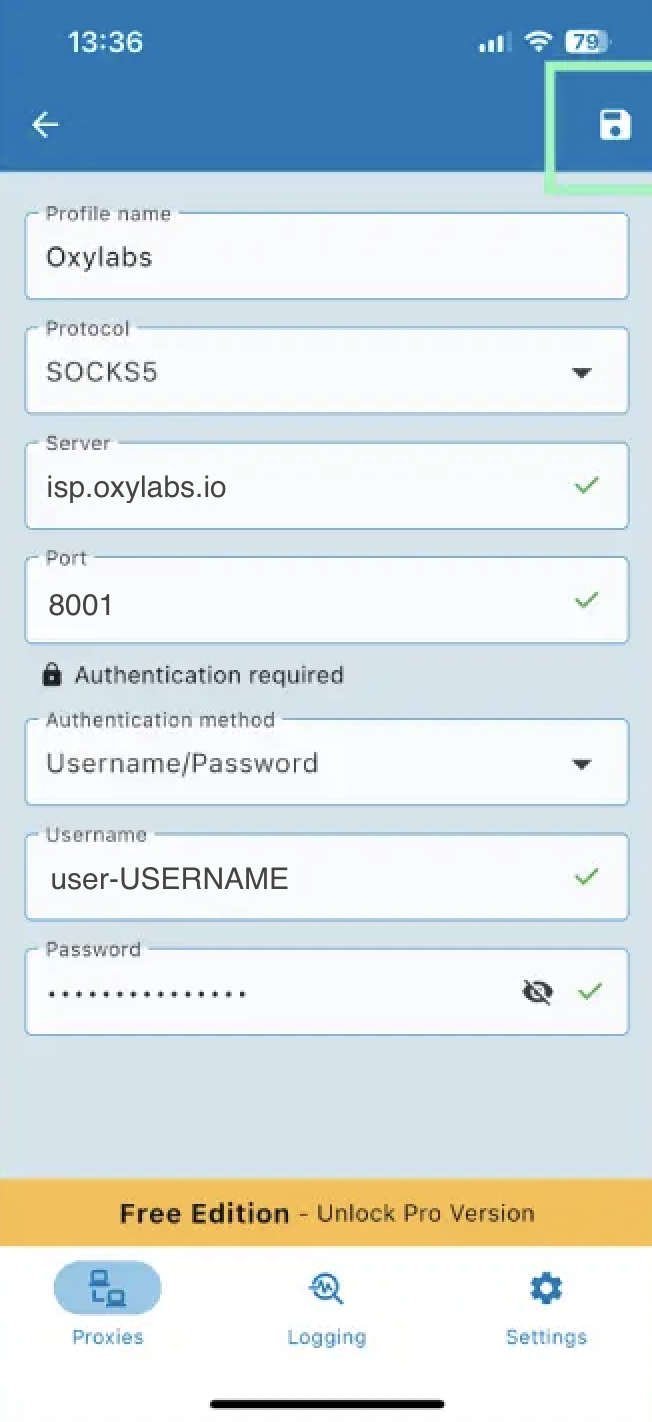Tap the green checkmark in Username field

(x=587, y=877)
